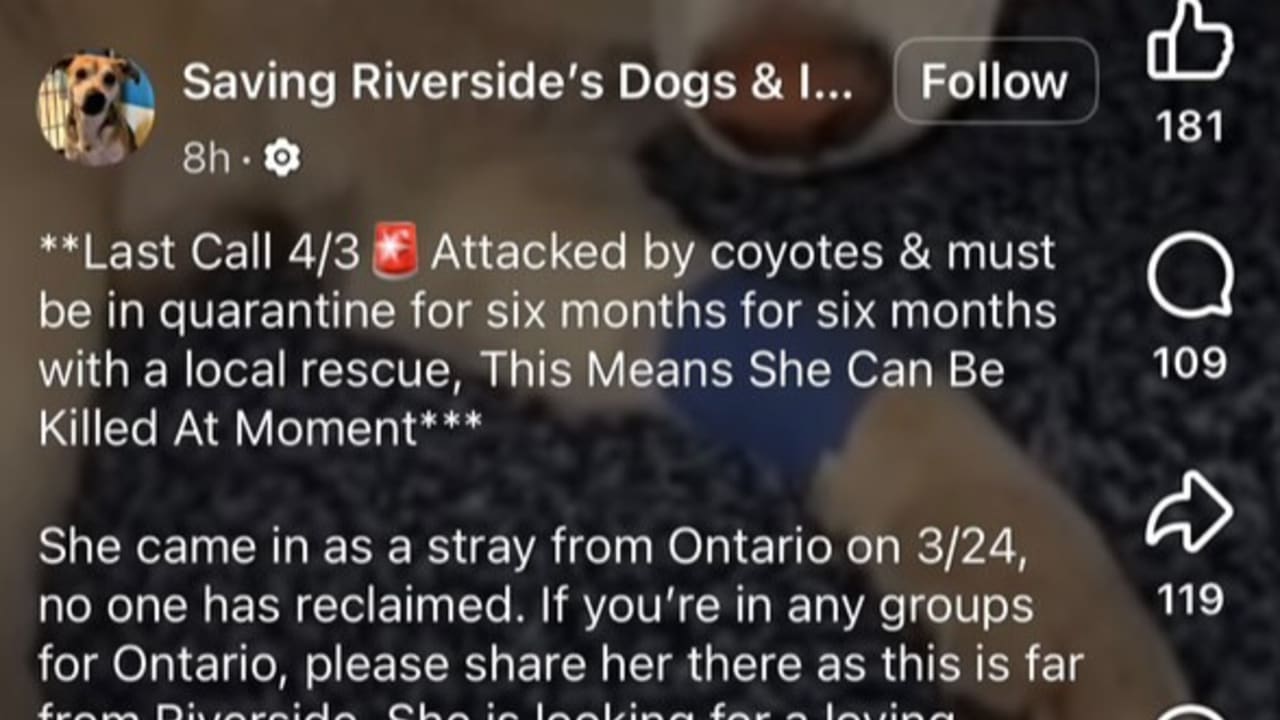Screen dimensions: 1280x720
Task: Like the video with the thumbs-up icon
Action: coord(1190,40)
